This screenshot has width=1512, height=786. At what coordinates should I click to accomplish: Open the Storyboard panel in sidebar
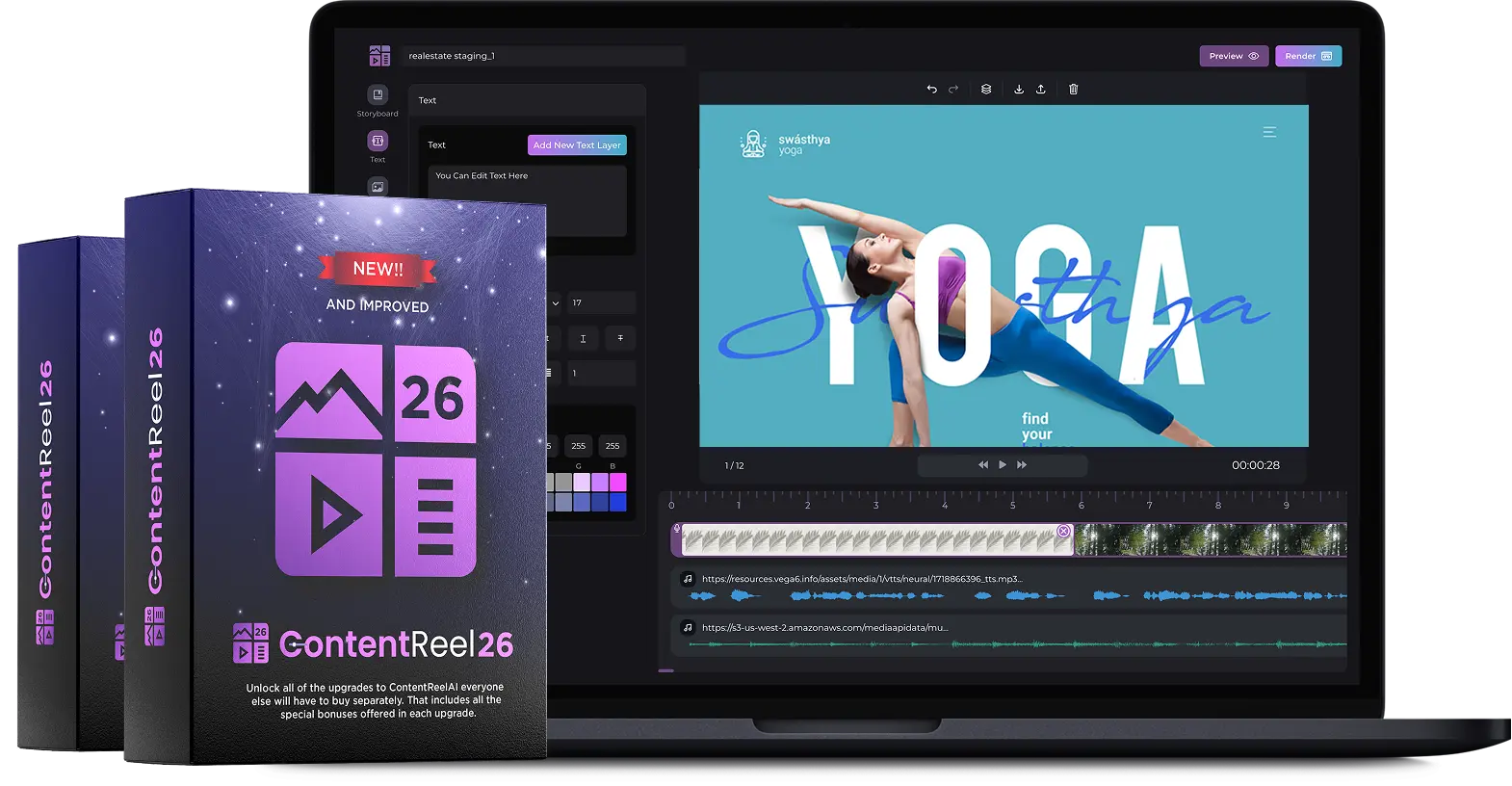[x=378, y=95]
